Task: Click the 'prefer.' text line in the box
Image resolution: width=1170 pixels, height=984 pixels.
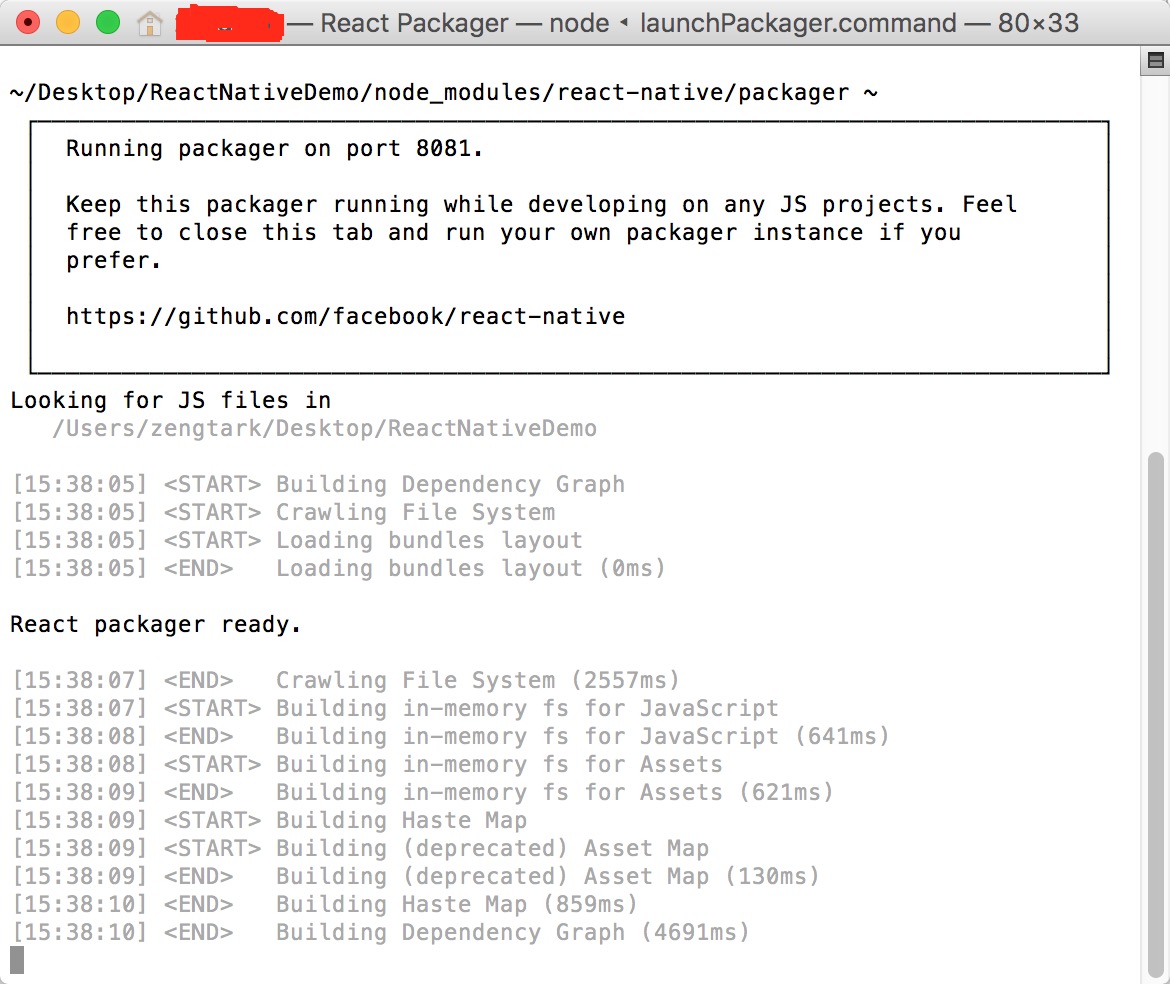Action: coord(113,260)
